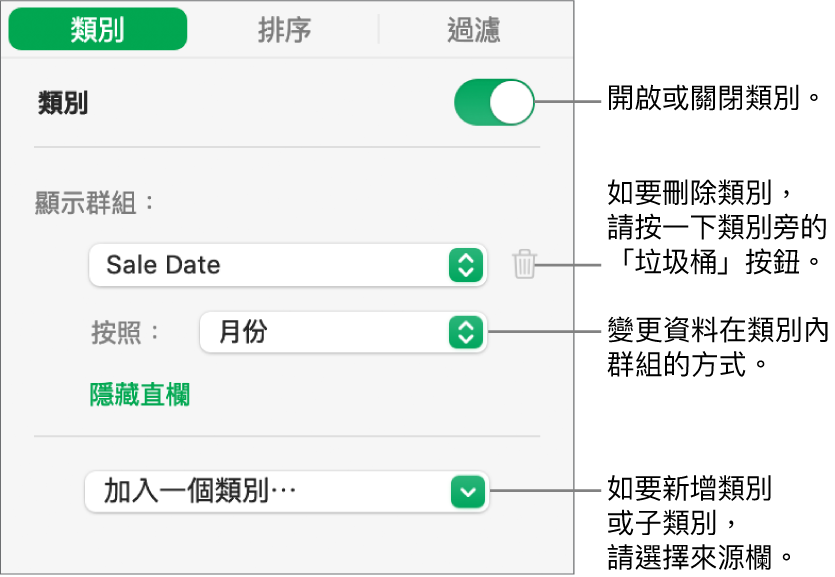Click the chevron icon on the 月份 popup
Screen dimensions: 835x577
(x=464, y=333)
